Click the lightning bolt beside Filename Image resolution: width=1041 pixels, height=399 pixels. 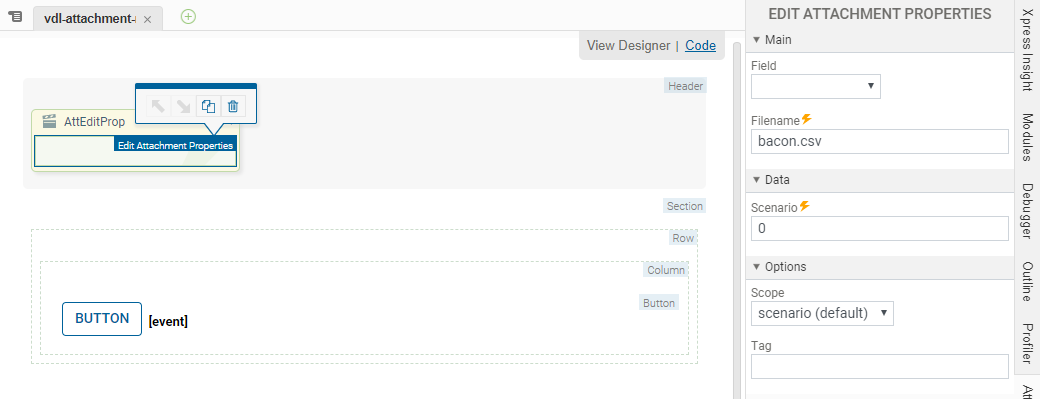pos(807,120)
